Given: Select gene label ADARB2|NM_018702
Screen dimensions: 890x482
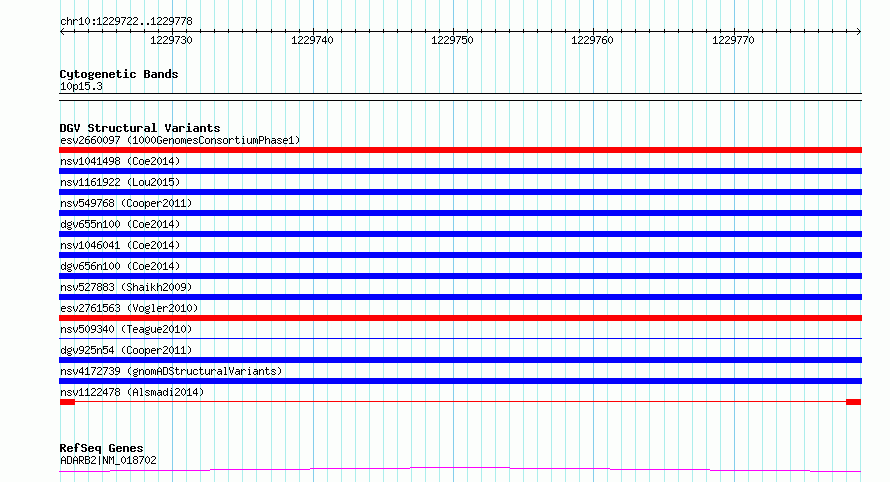Looking at the screenshot, I should pyautogui.click(x=108, y=460).
